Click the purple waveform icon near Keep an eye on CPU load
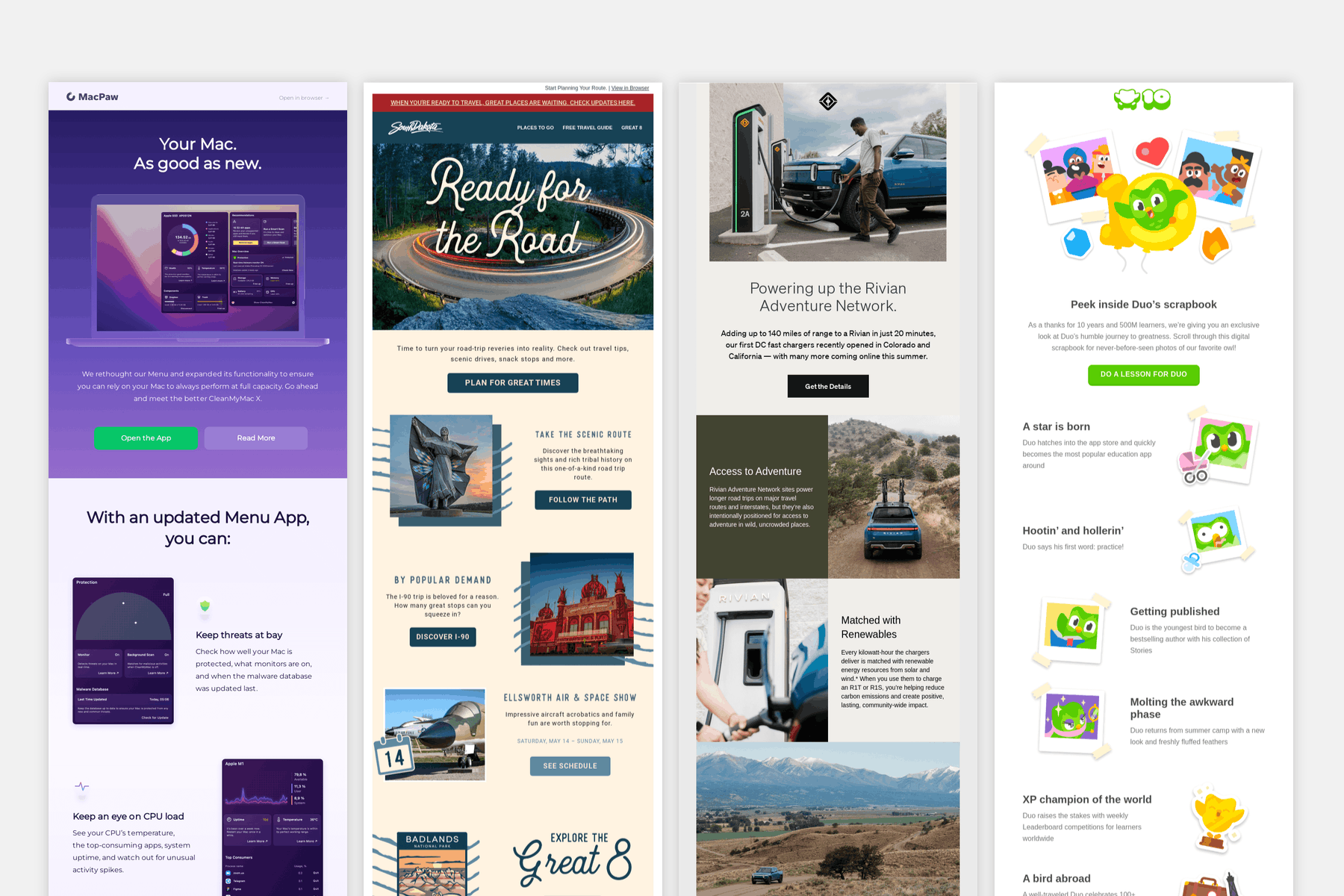 coord(81,786)
